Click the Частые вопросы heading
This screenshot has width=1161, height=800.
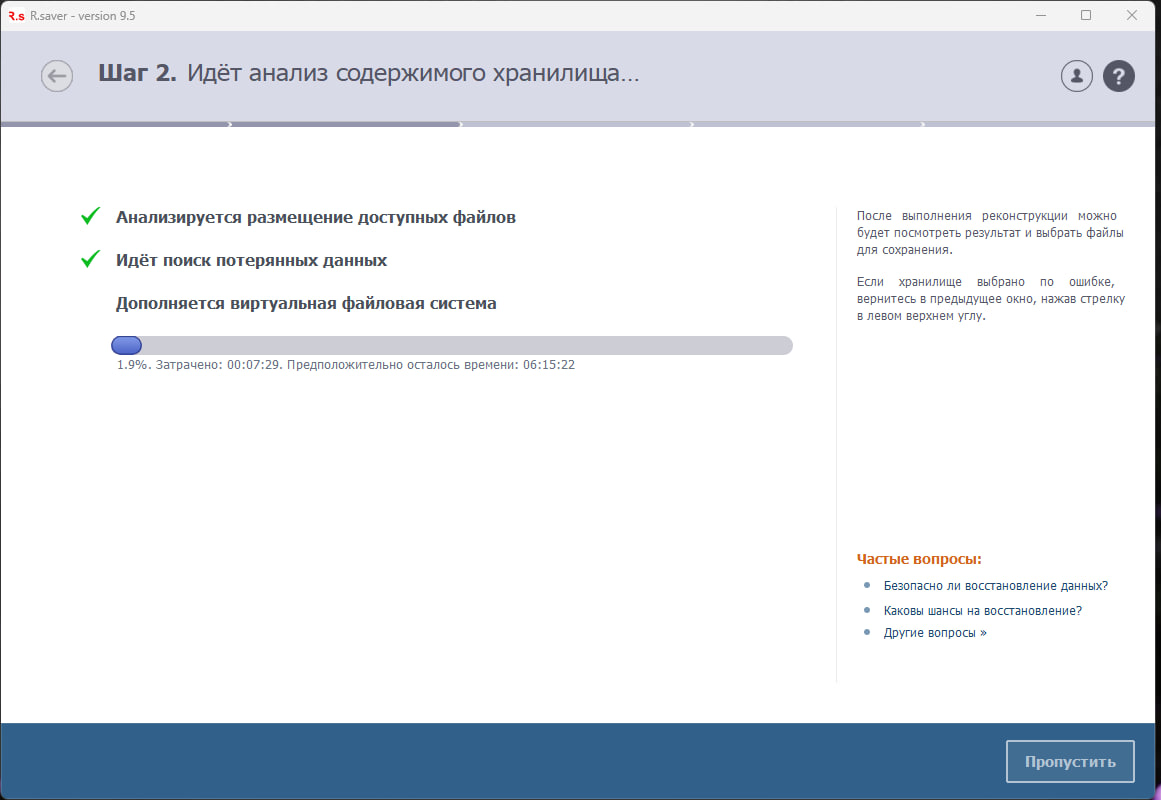point(919,559)
